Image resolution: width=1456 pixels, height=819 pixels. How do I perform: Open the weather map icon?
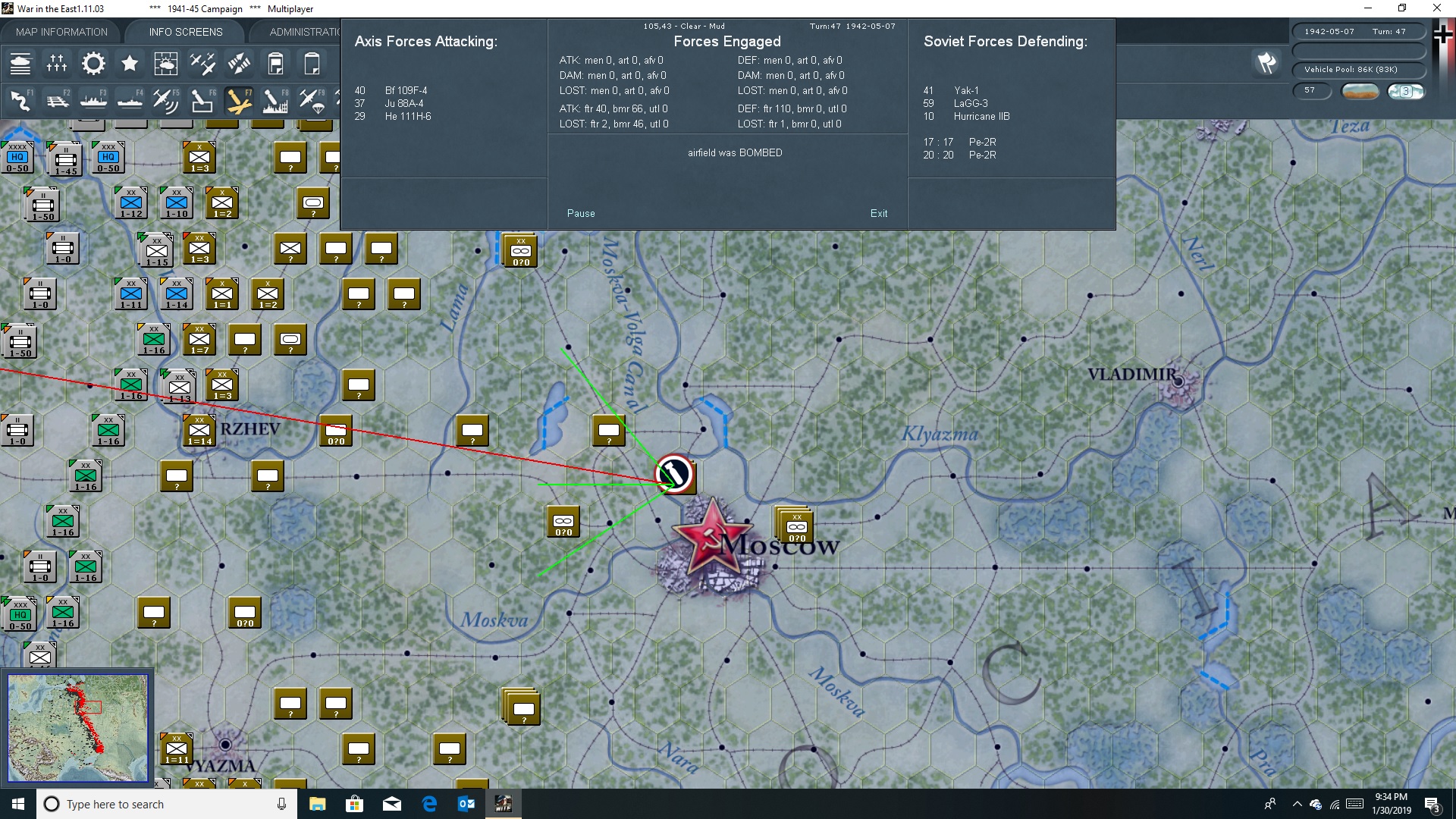pos(165,64)
